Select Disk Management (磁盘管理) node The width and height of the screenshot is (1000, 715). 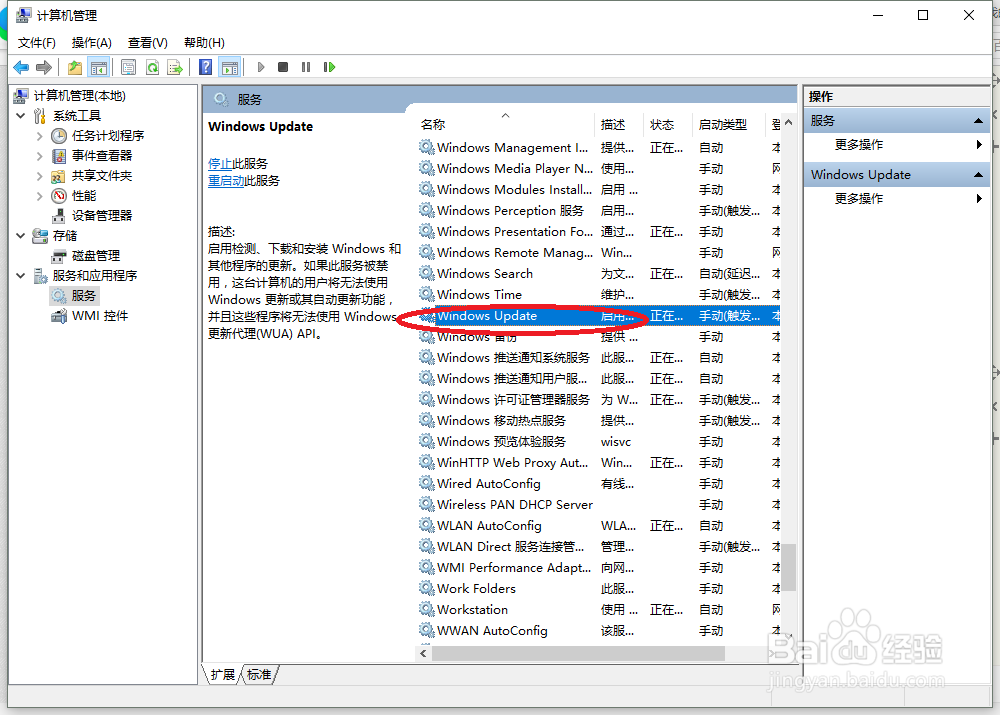[96, 256]
